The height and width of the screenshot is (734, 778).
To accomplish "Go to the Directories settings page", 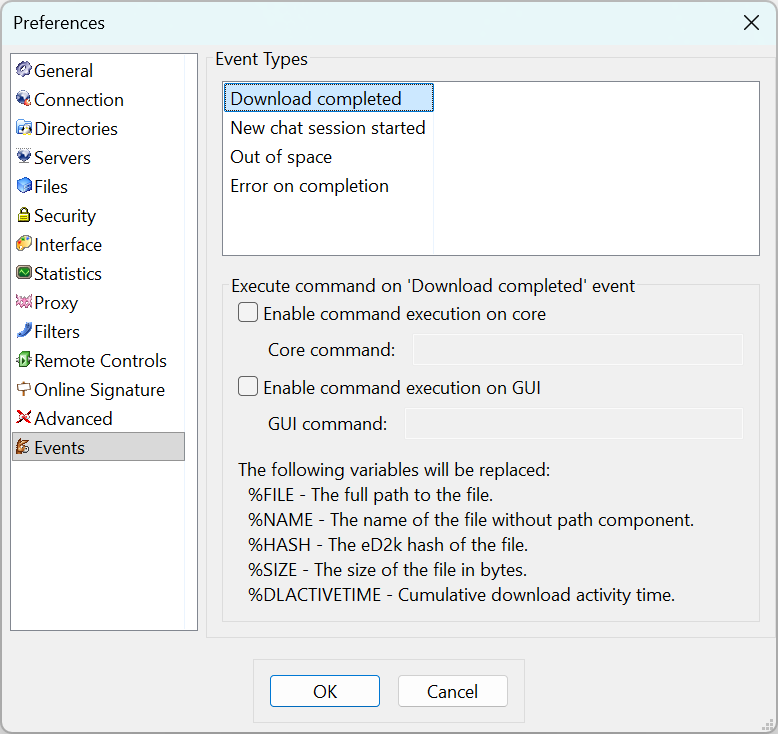I will (98, 128).
